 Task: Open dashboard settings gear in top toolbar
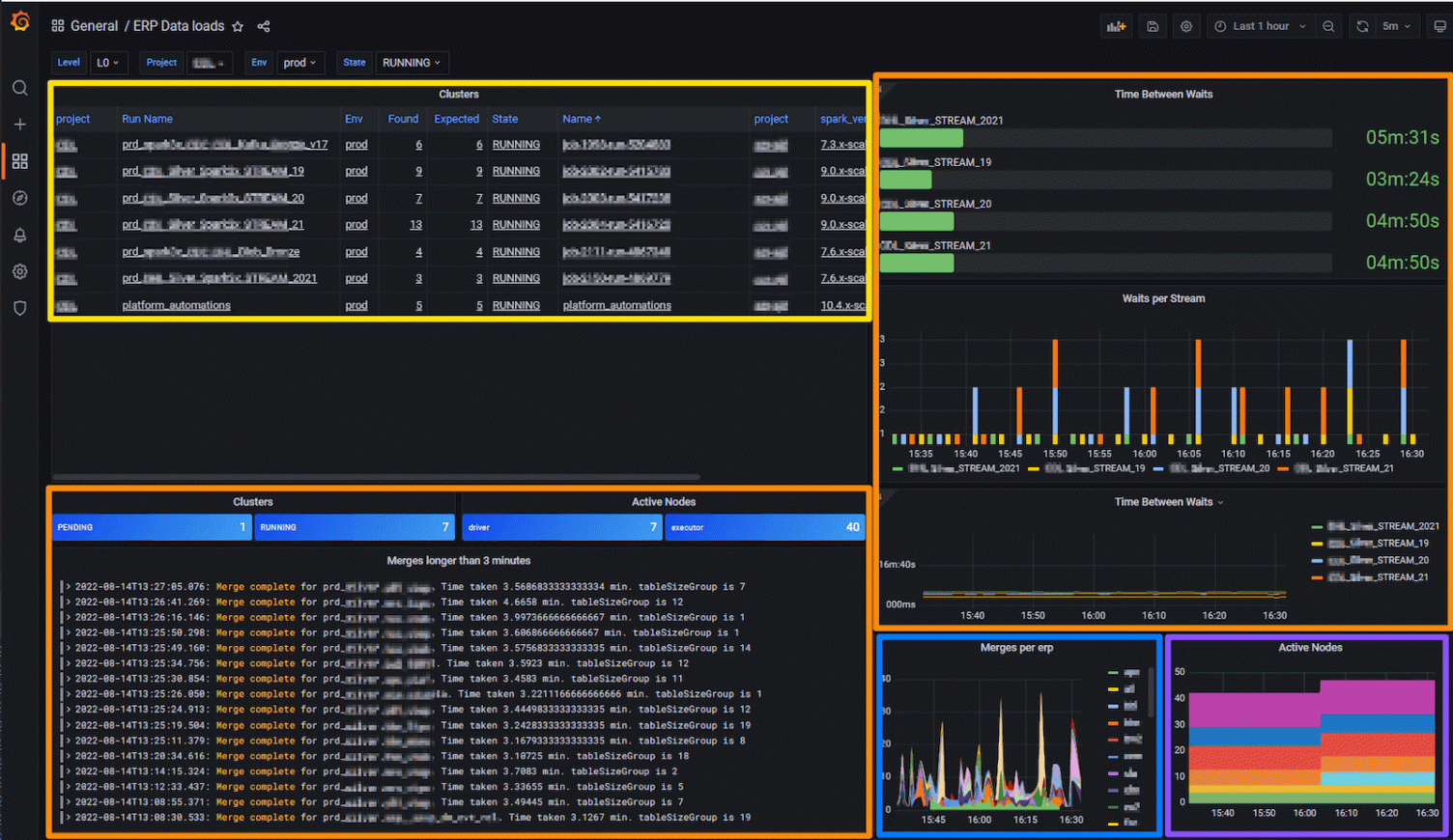[x=1186, y=26]
